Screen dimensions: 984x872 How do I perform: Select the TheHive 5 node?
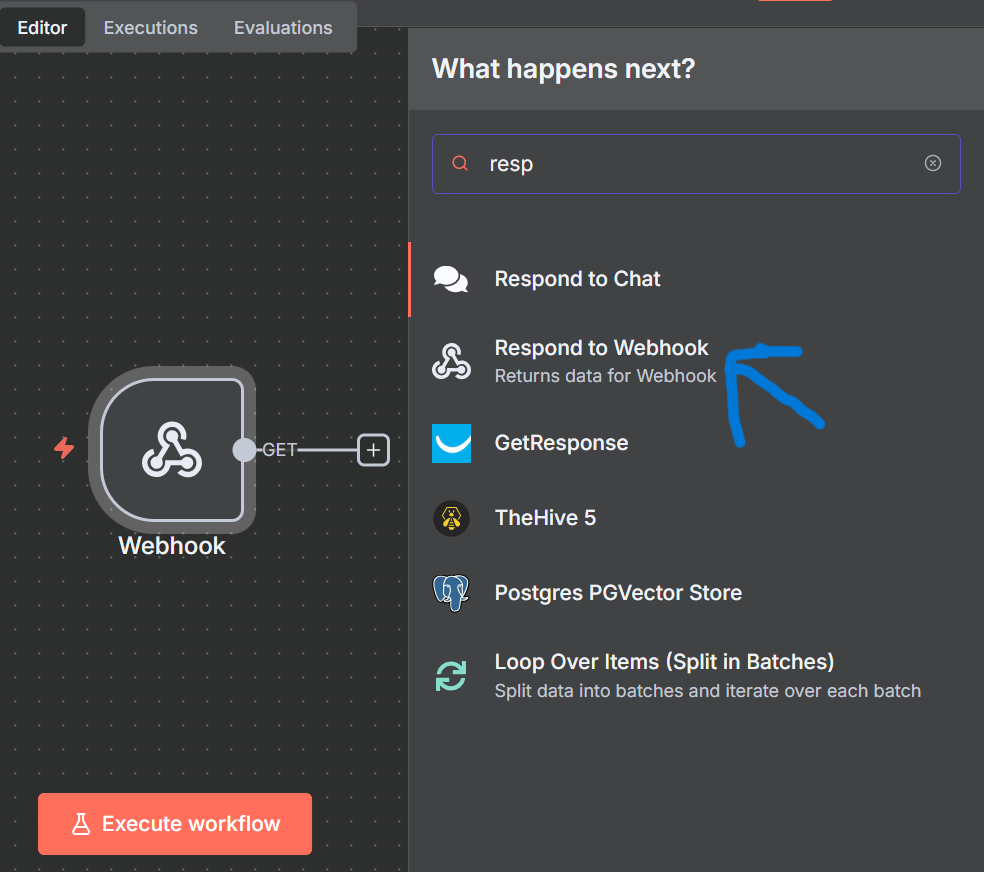[696, 518]
